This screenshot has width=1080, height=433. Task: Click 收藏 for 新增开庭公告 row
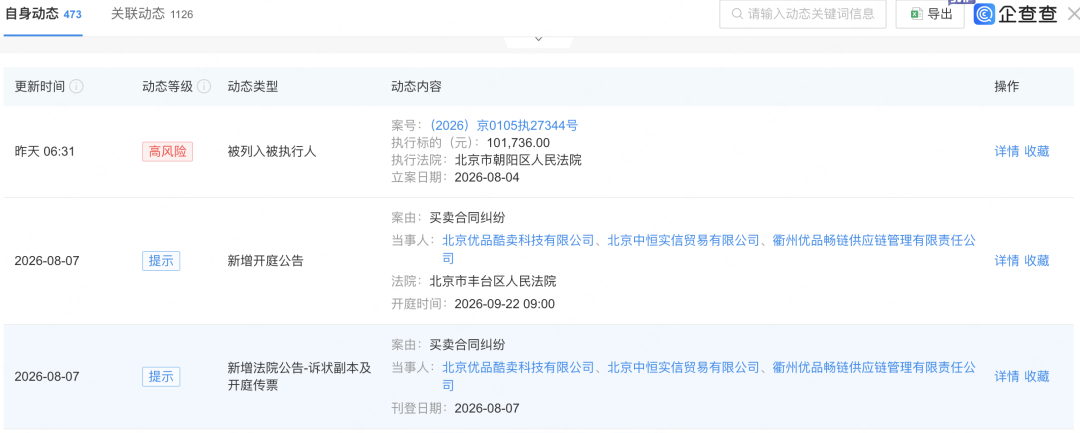tap(1037, 260)
